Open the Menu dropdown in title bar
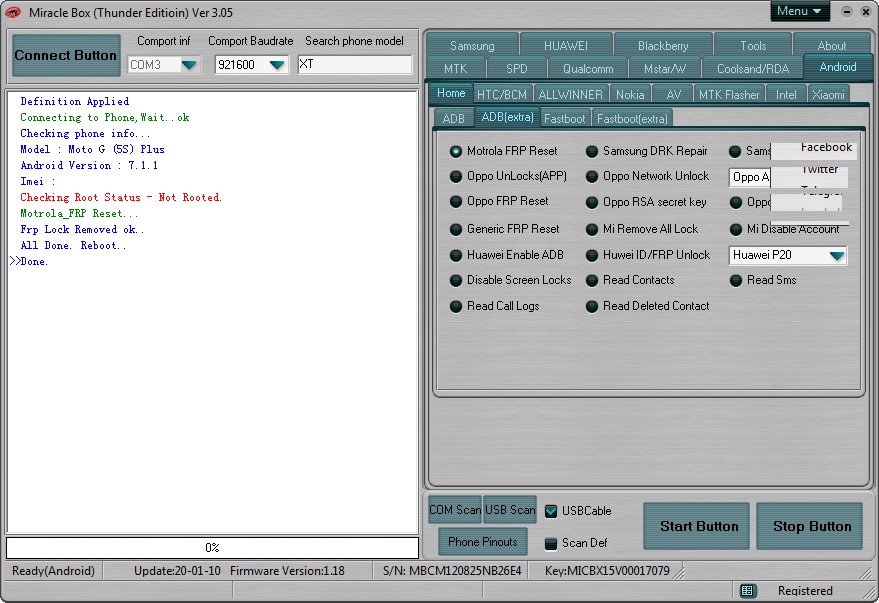Viewport: 879px width, 603px height. pos(799,11)
